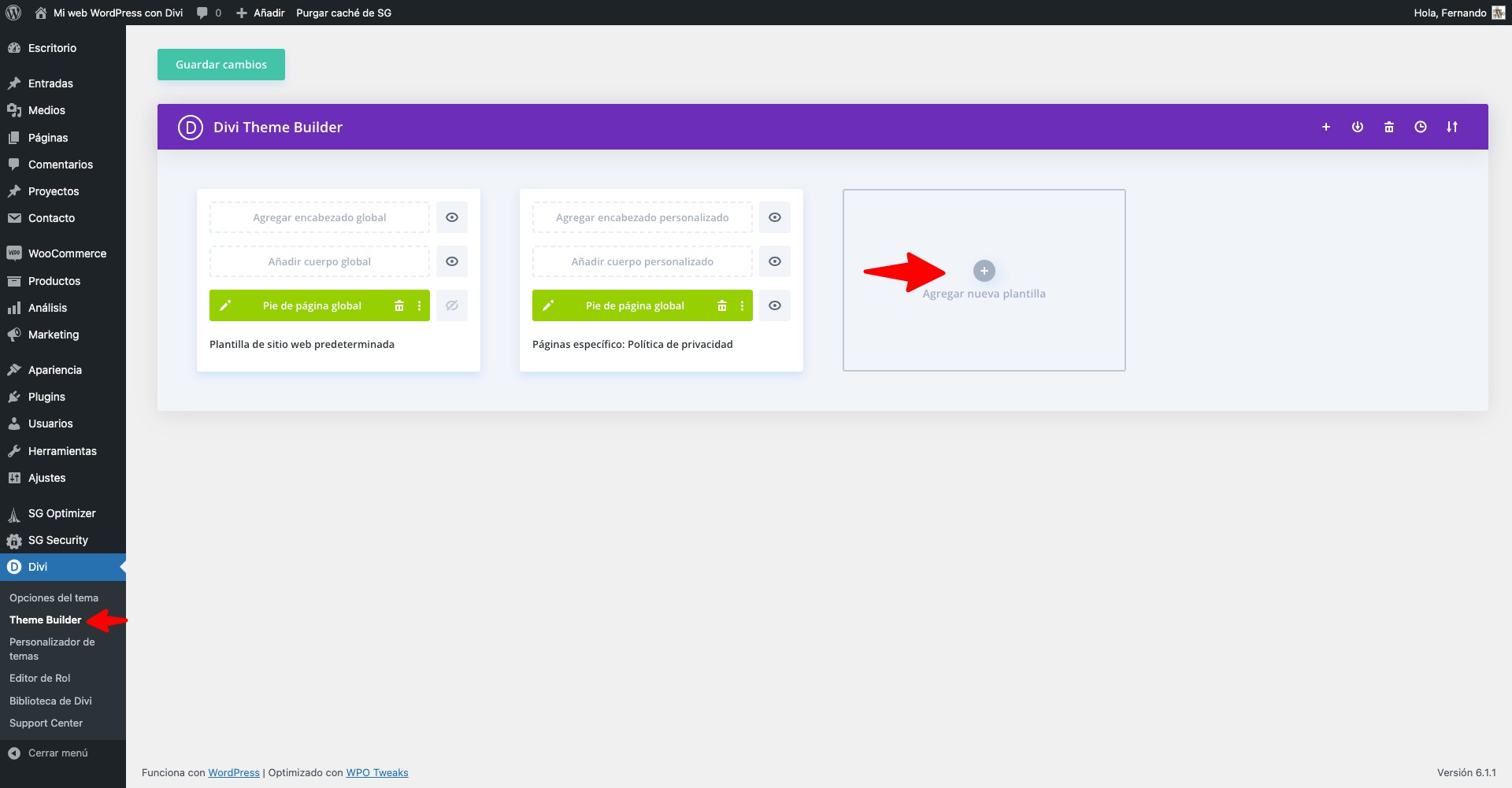Open Proyectos menu item

point(63,191)
